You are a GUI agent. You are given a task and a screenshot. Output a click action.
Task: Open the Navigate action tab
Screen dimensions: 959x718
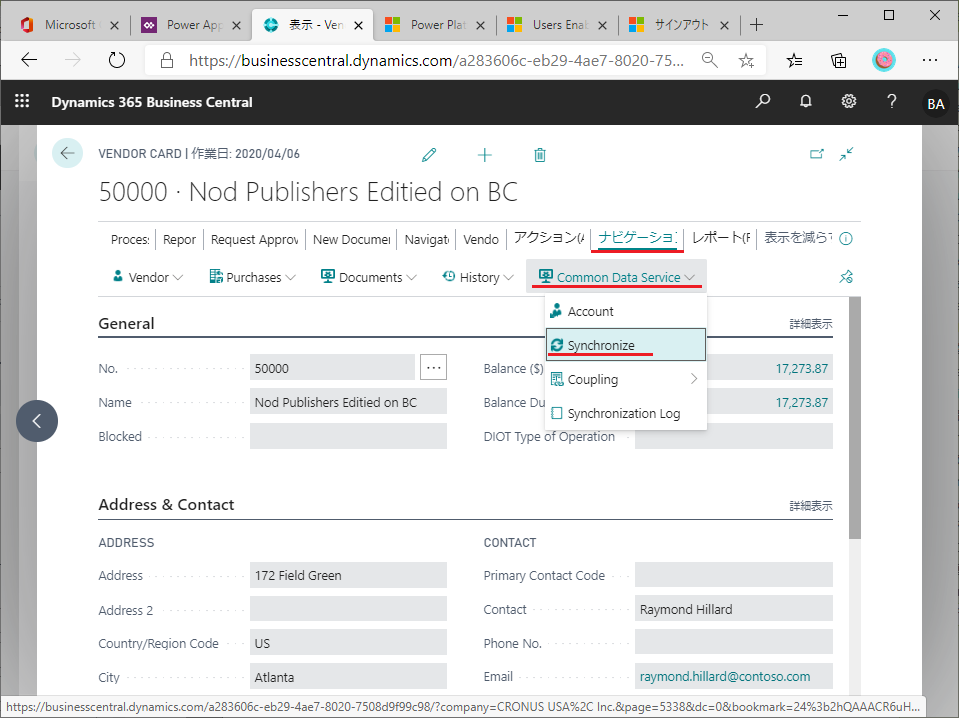click(x=426, y=239)
